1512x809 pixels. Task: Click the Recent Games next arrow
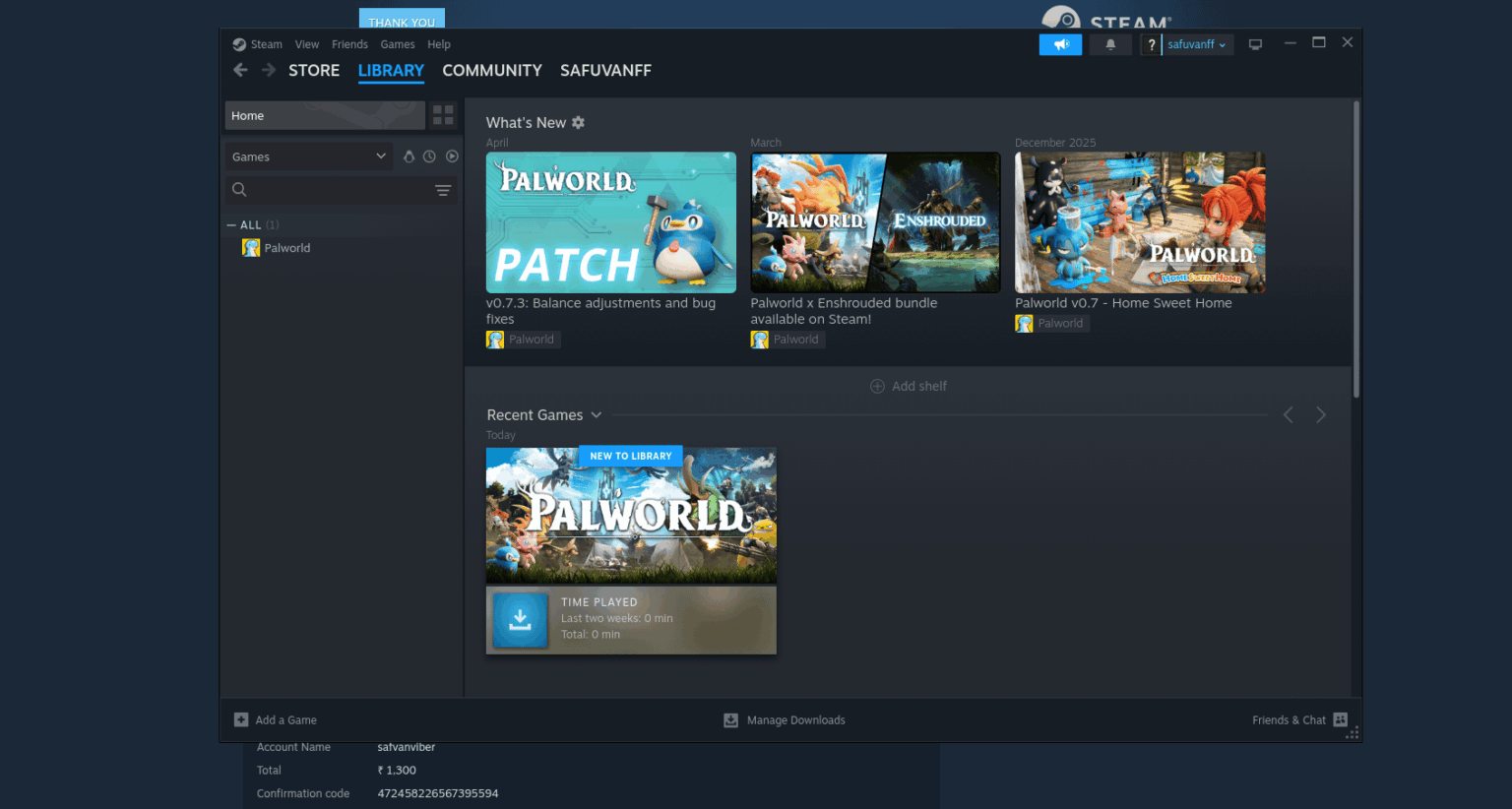pos(1321,415)
